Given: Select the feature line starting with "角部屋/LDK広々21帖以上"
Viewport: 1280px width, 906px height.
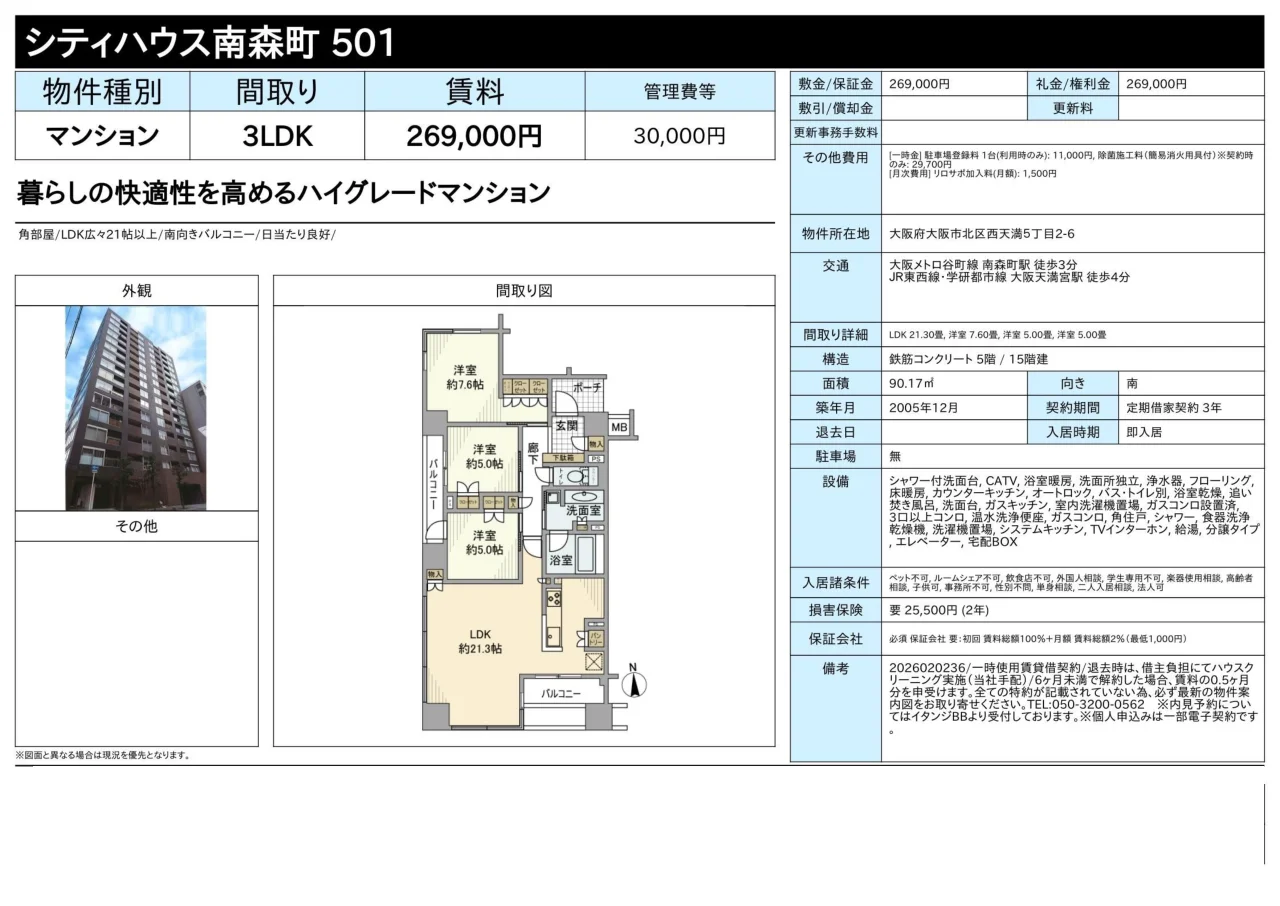Looking at the screenshot, I should pos(177,235).
